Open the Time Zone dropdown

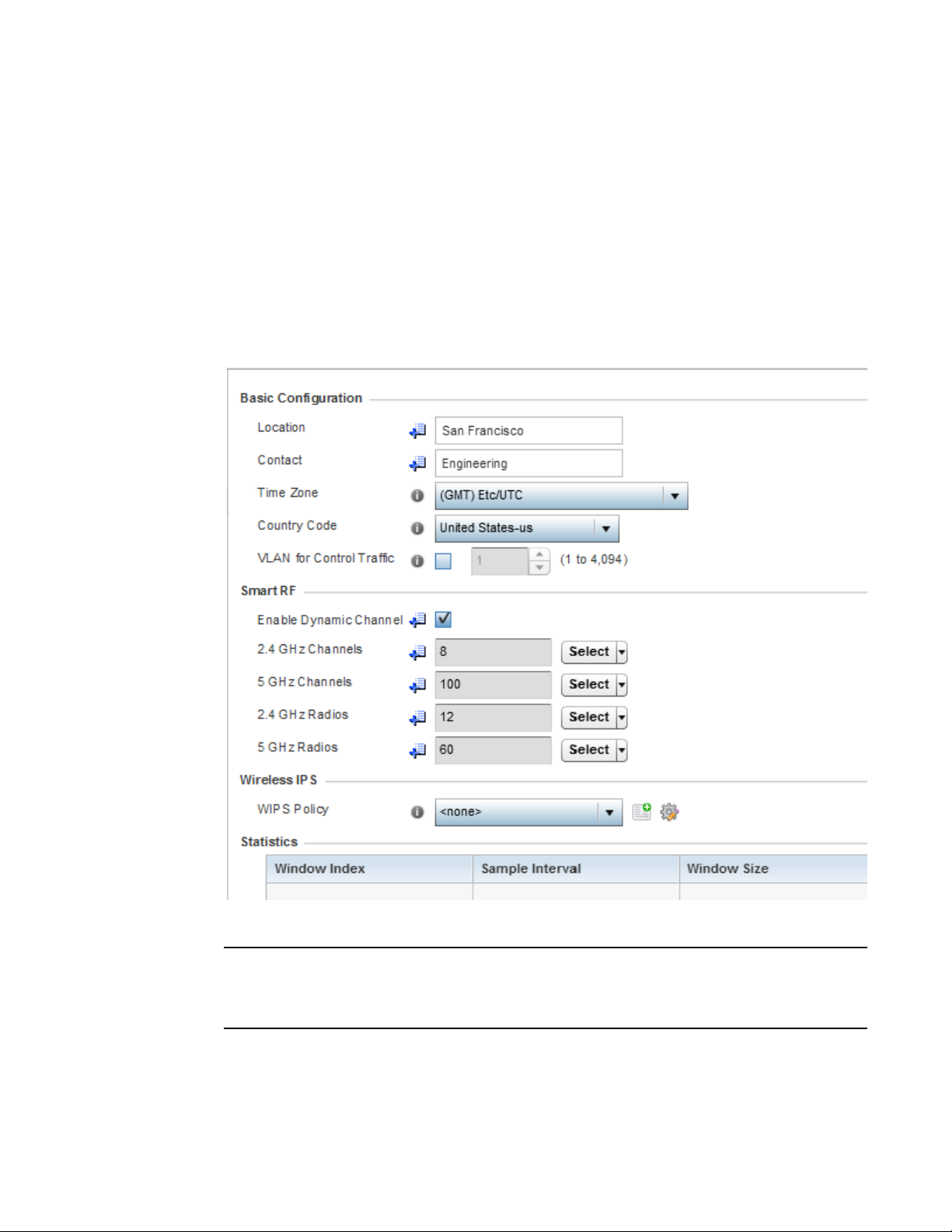[x=675, y=496]
